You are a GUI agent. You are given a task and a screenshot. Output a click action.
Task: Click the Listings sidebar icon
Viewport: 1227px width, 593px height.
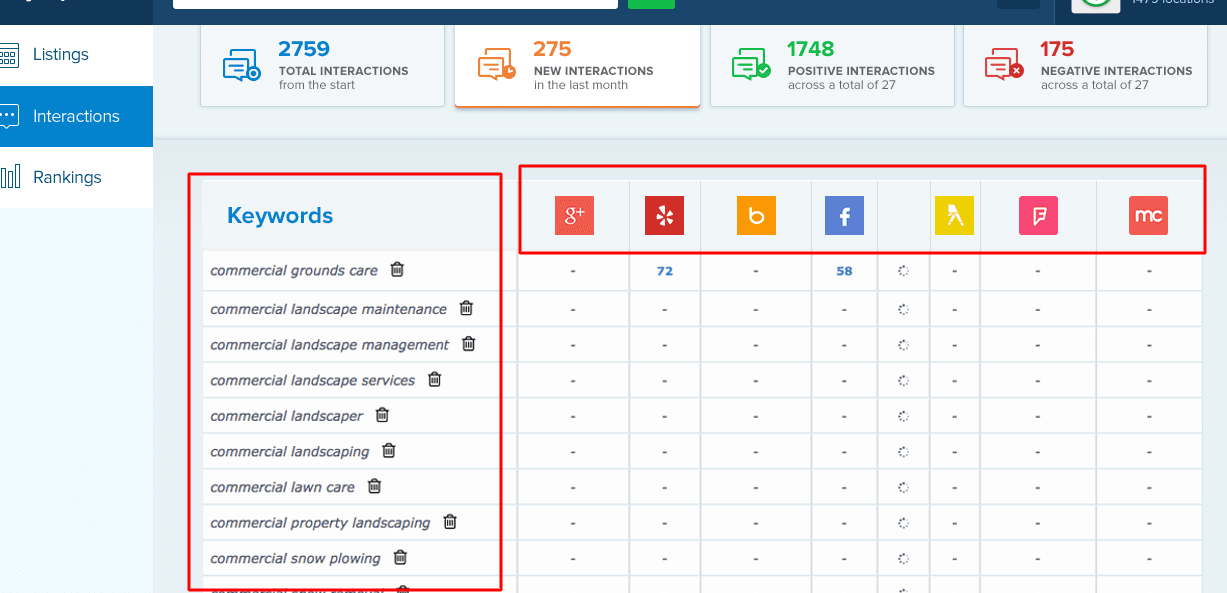tap(9, 54)
